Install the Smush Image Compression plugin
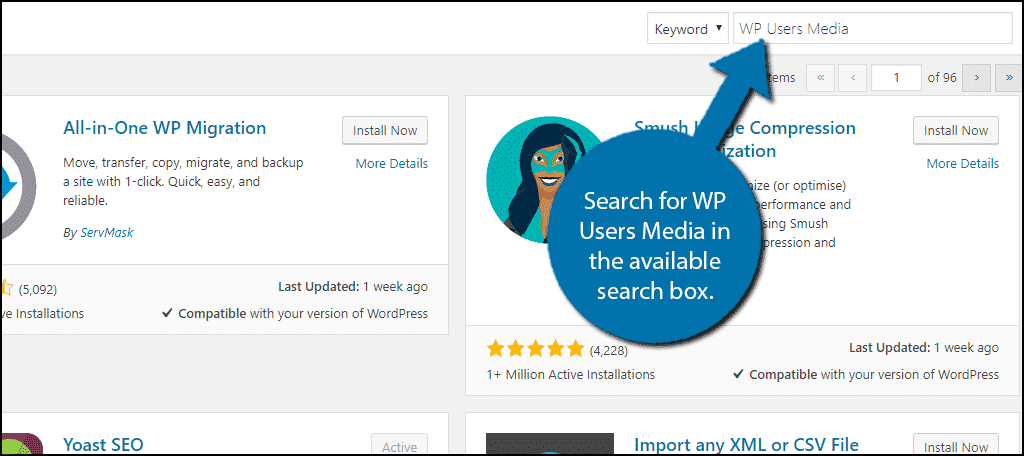 pos(955,130)
